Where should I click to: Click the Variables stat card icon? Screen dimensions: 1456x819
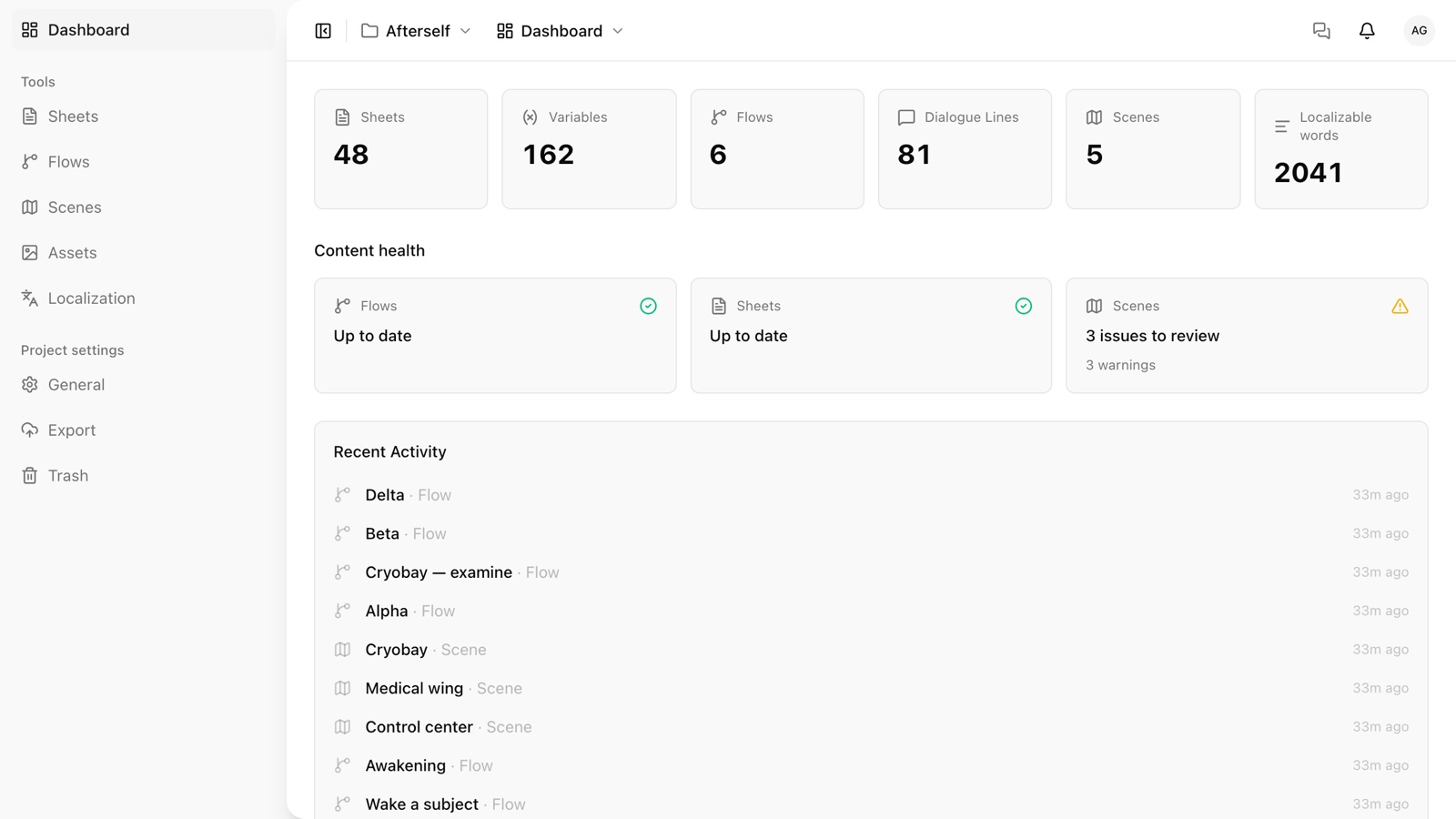(x=531, y=117)
